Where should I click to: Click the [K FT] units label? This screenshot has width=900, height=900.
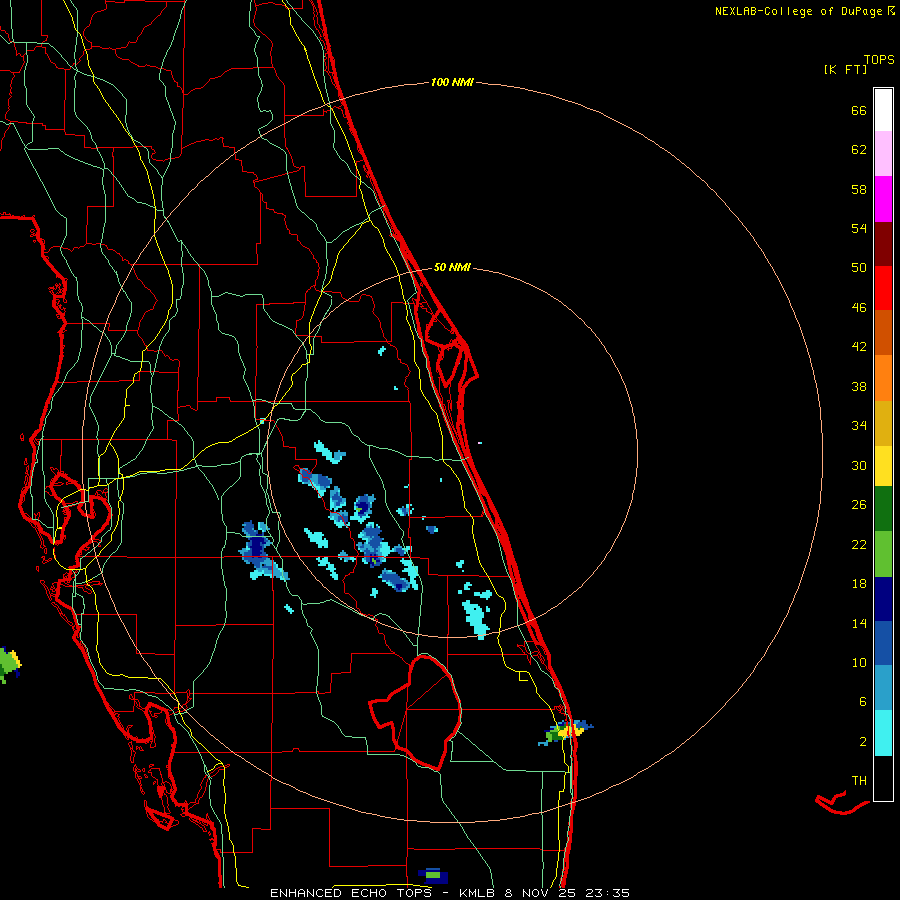pyautogui.click(x=845, y=70)
